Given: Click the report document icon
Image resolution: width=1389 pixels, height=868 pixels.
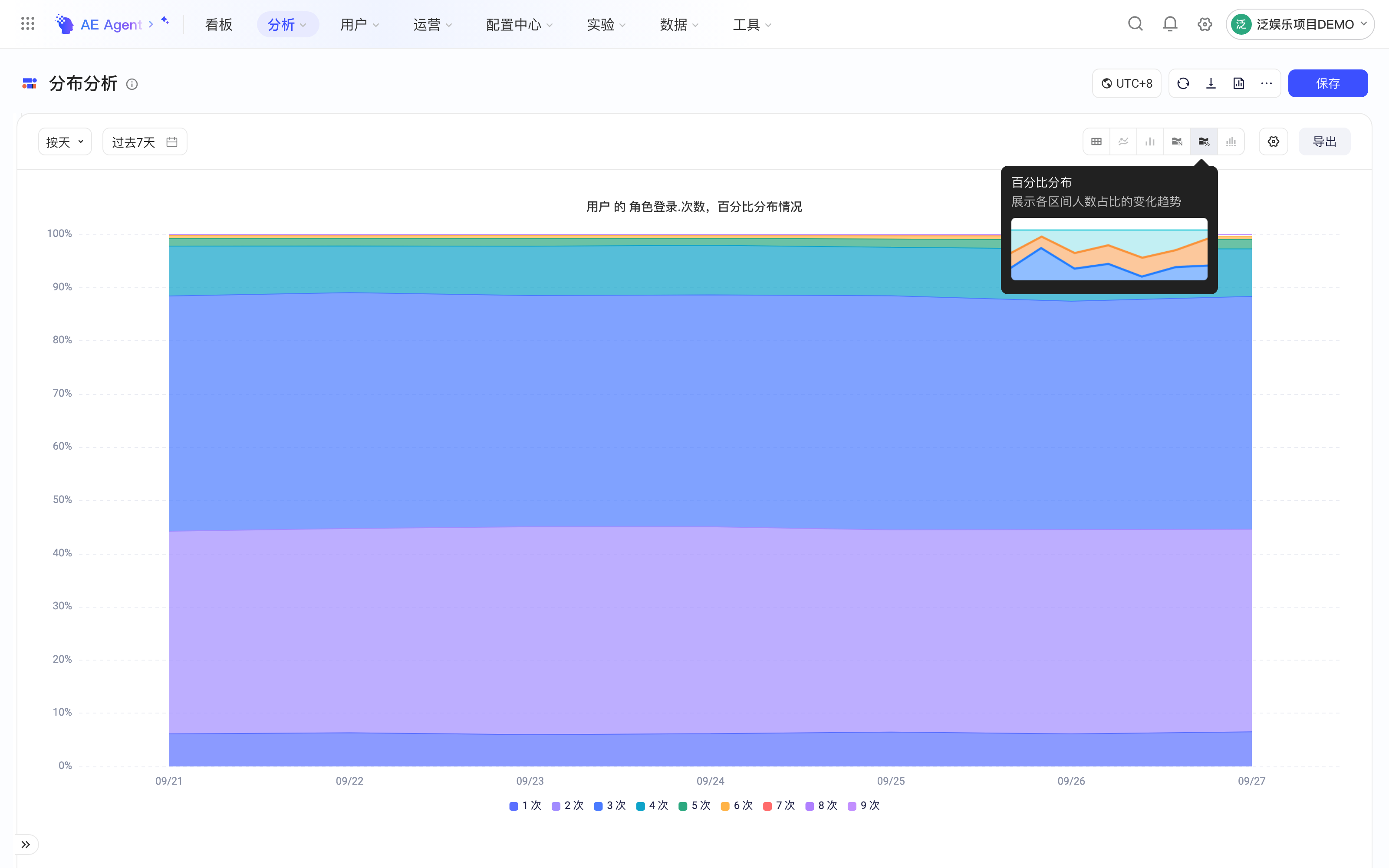Looking at the screenshot, I should click(1239, 84).
